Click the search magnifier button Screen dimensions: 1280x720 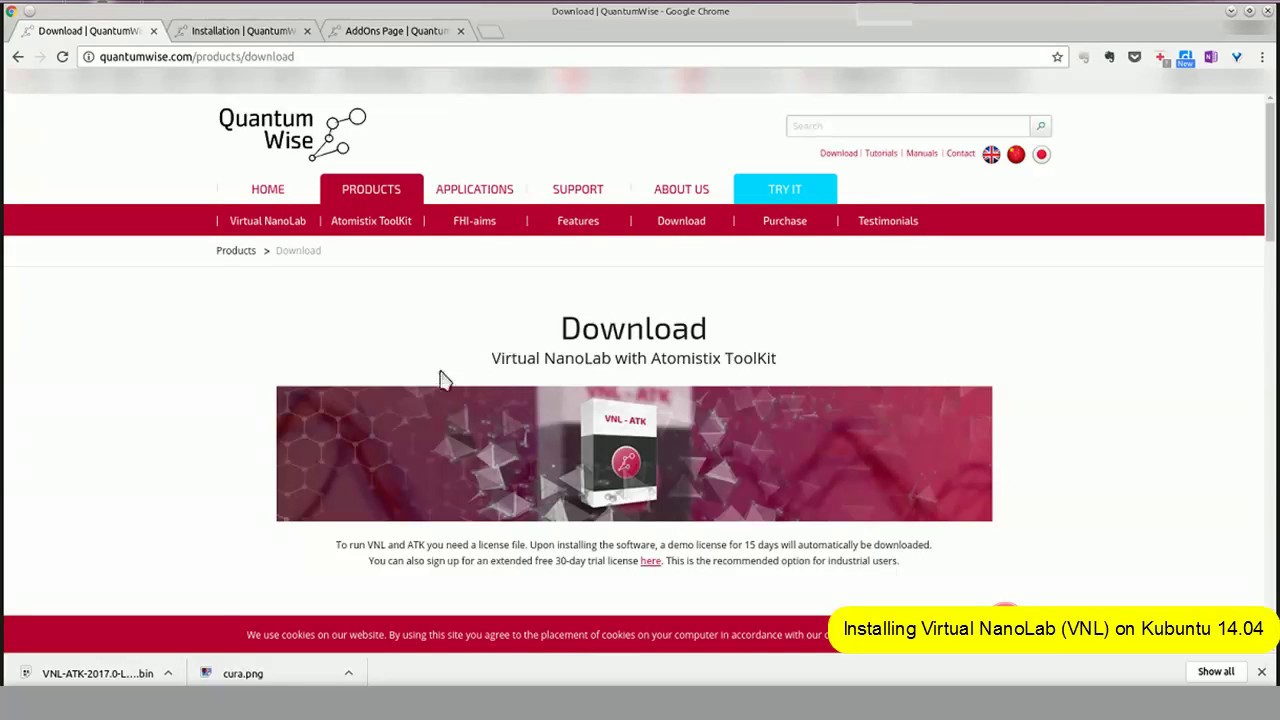pos(1041,126)
